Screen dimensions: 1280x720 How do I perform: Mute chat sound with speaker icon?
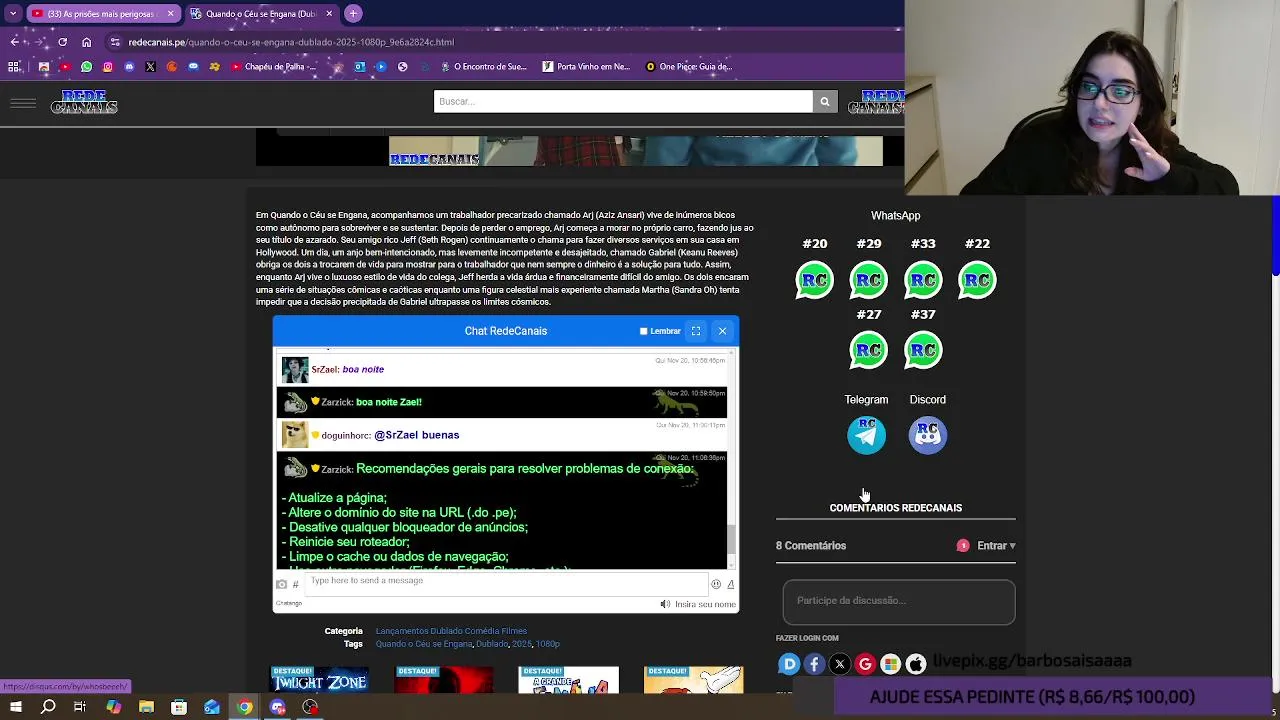pos(665,604)
